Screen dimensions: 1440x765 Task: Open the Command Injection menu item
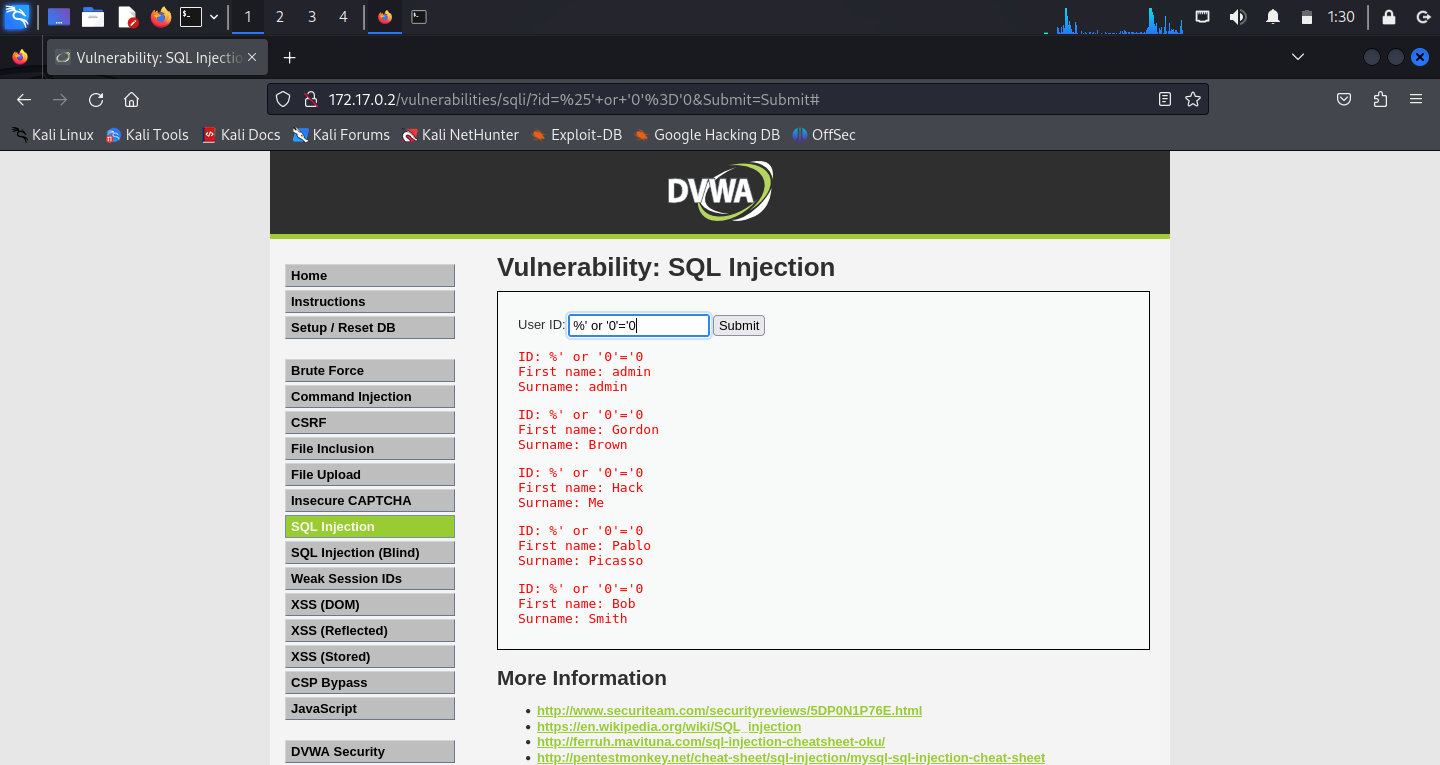[370, 396]
